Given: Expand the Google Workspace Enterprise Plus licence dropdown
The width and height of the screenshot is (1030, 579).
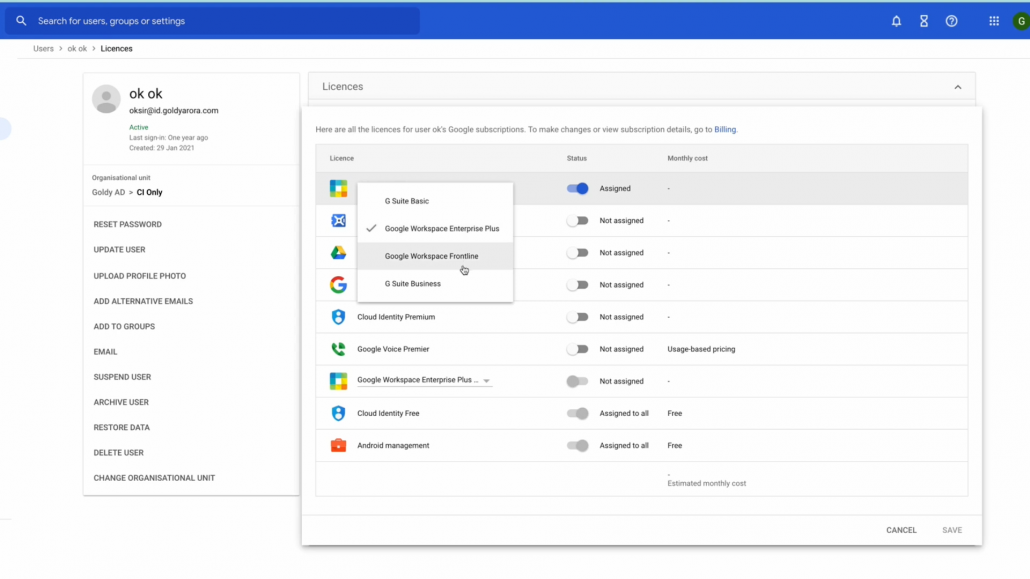Looking at the screenshot, I should click(x=487, y=381).
